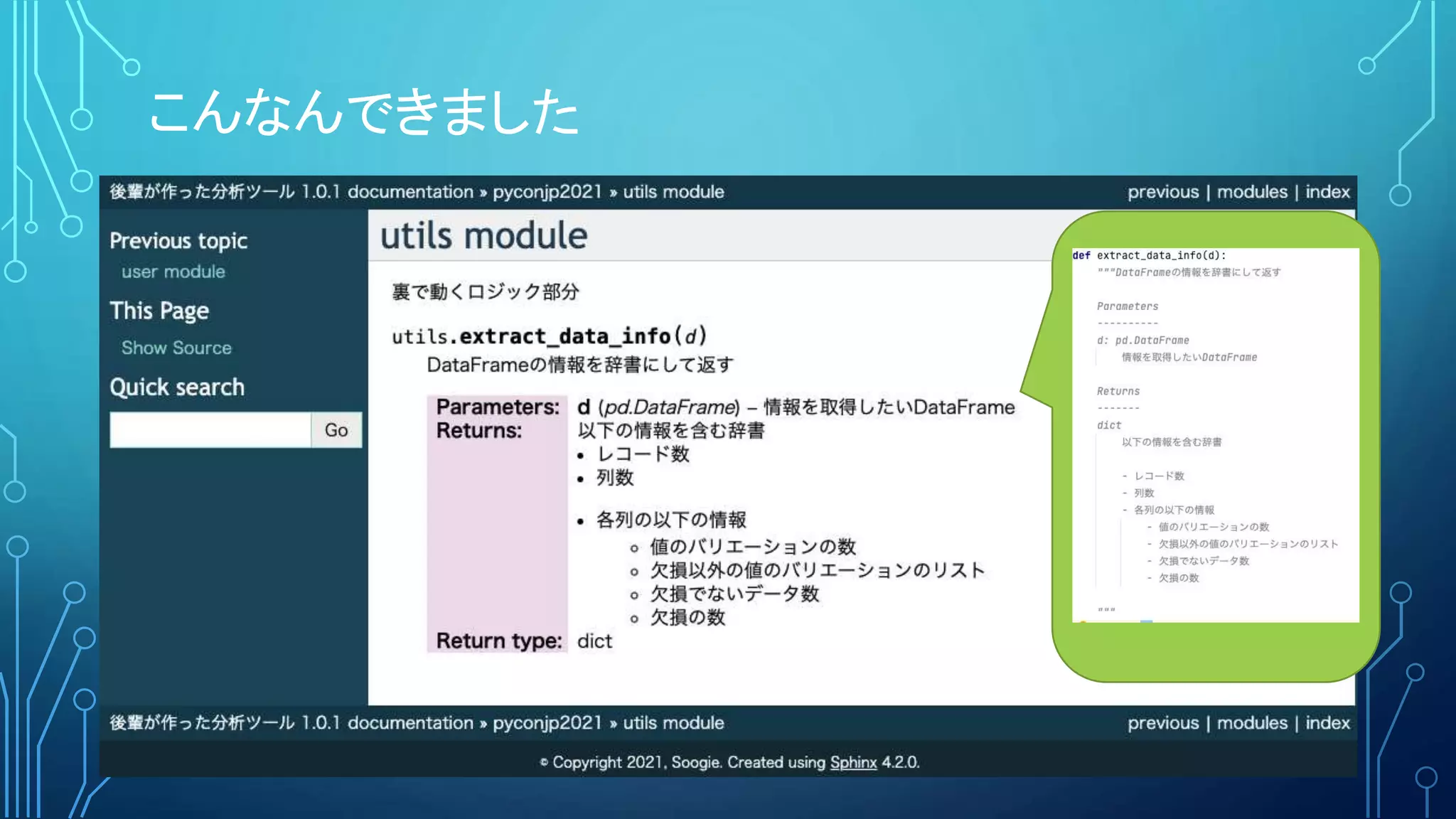Click the documentation title in the top breadcrumb
Screen dimensions: 1456x819
click(x=291, y=192)
